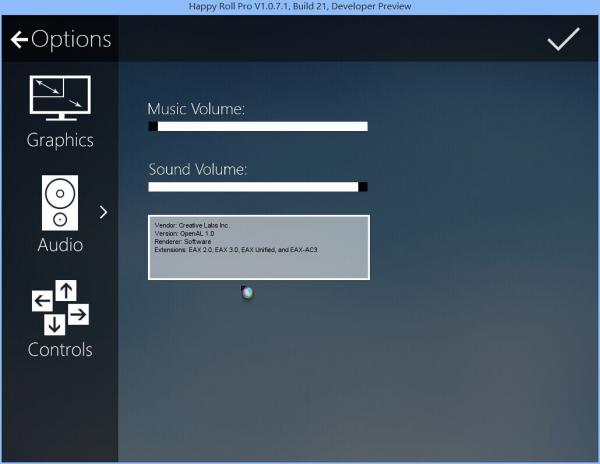Open Graphics settings via the monitor icon
This screenshot has width=600, height=464.
(x=59, y=100)
